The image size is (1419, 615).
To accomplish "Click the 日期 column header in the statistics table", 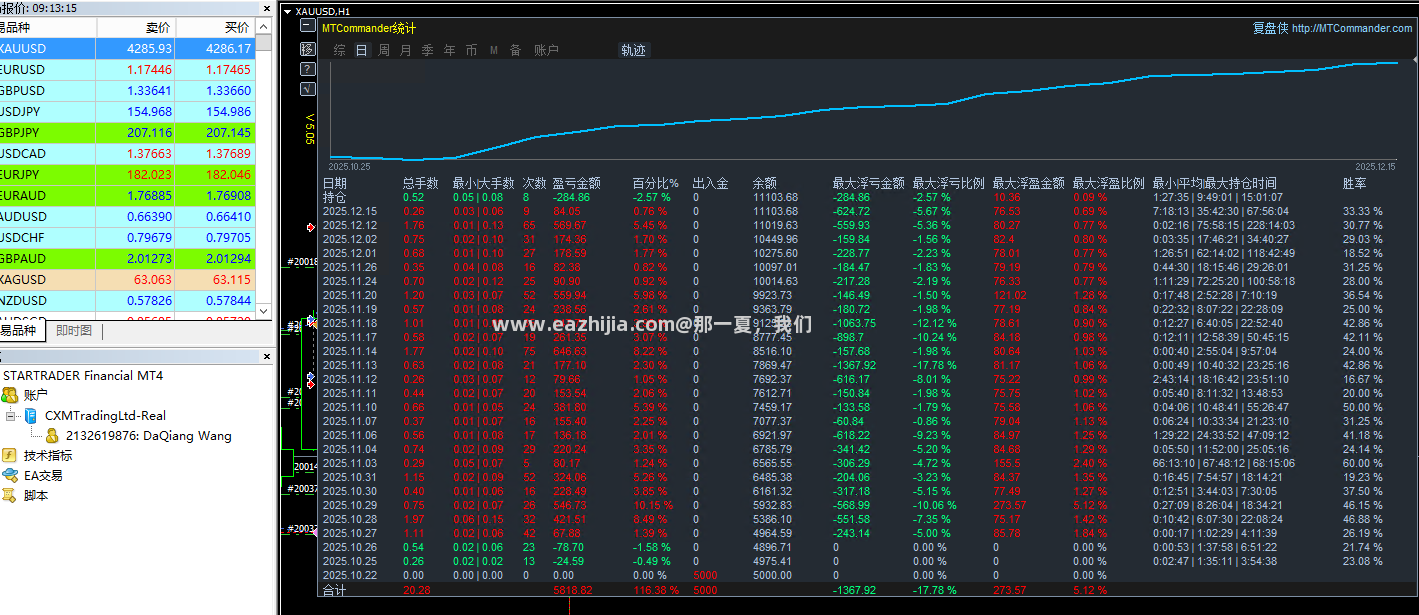I will tap(334, 183).
